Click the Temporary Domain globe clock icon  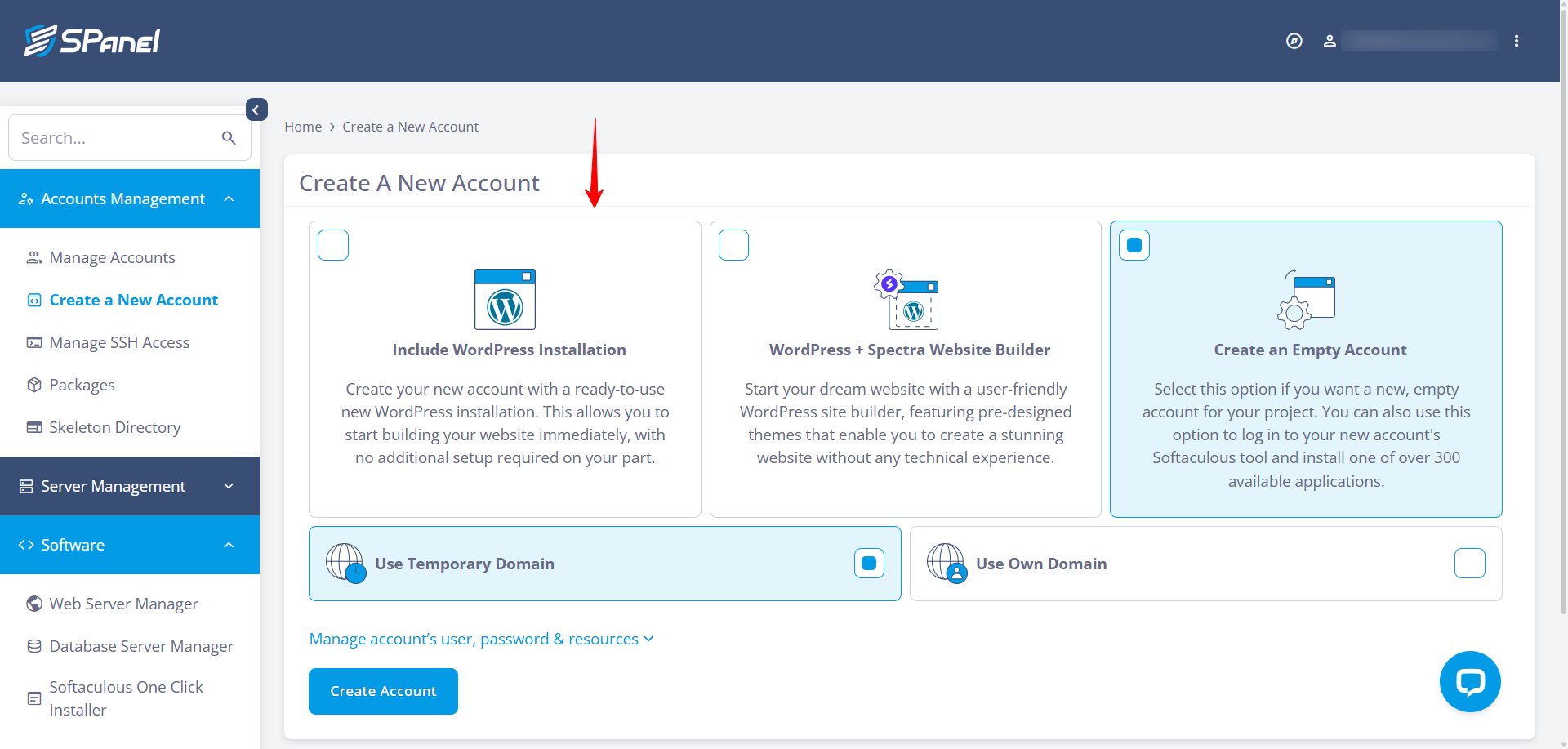(x=345, y=564)
